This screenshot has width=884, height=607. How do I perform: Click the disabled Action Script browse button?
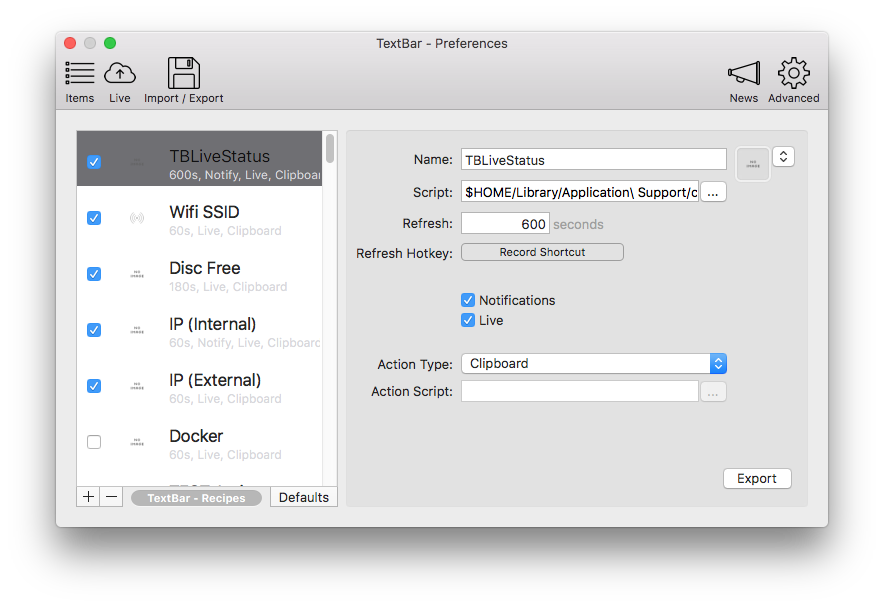[713, 392]
